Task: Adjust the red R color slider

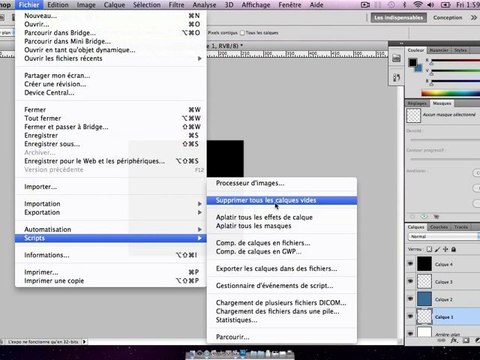Action: click(455, 61)
